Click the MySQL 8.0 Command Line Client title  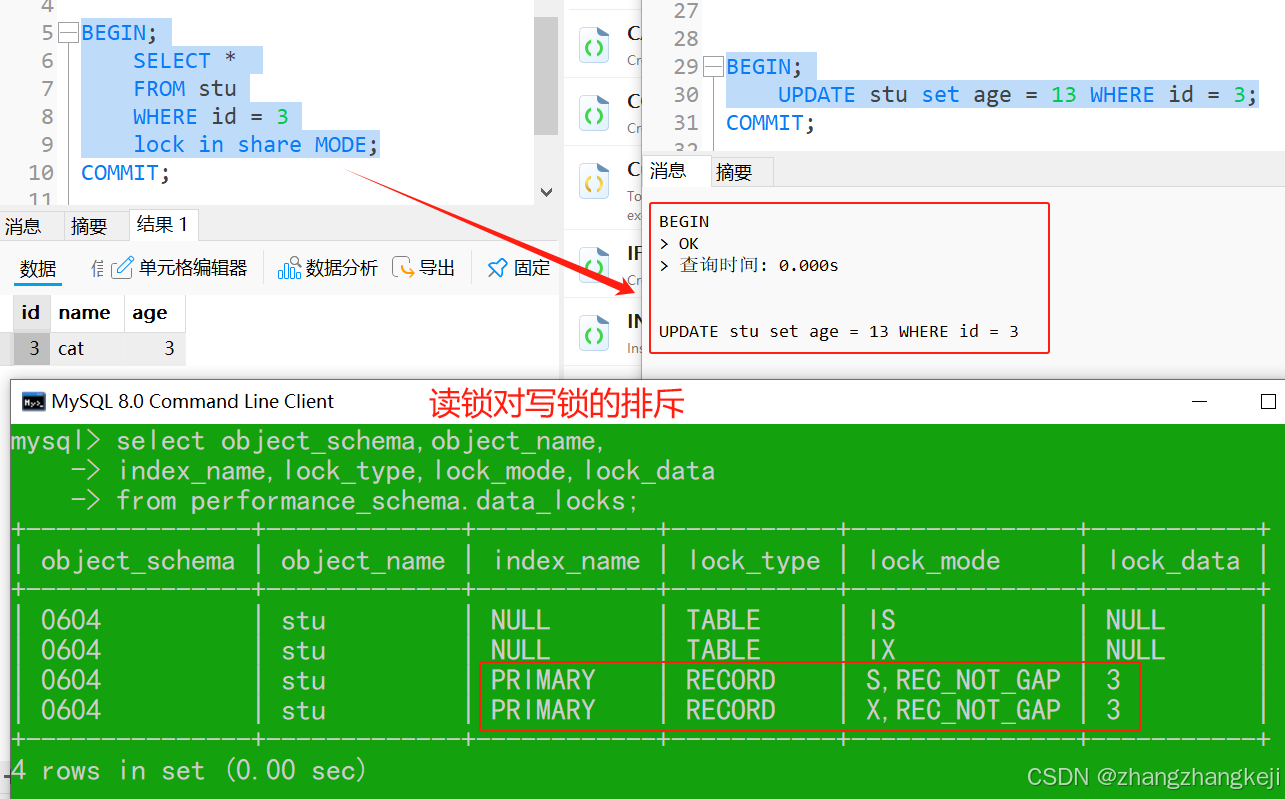[193, 402]
